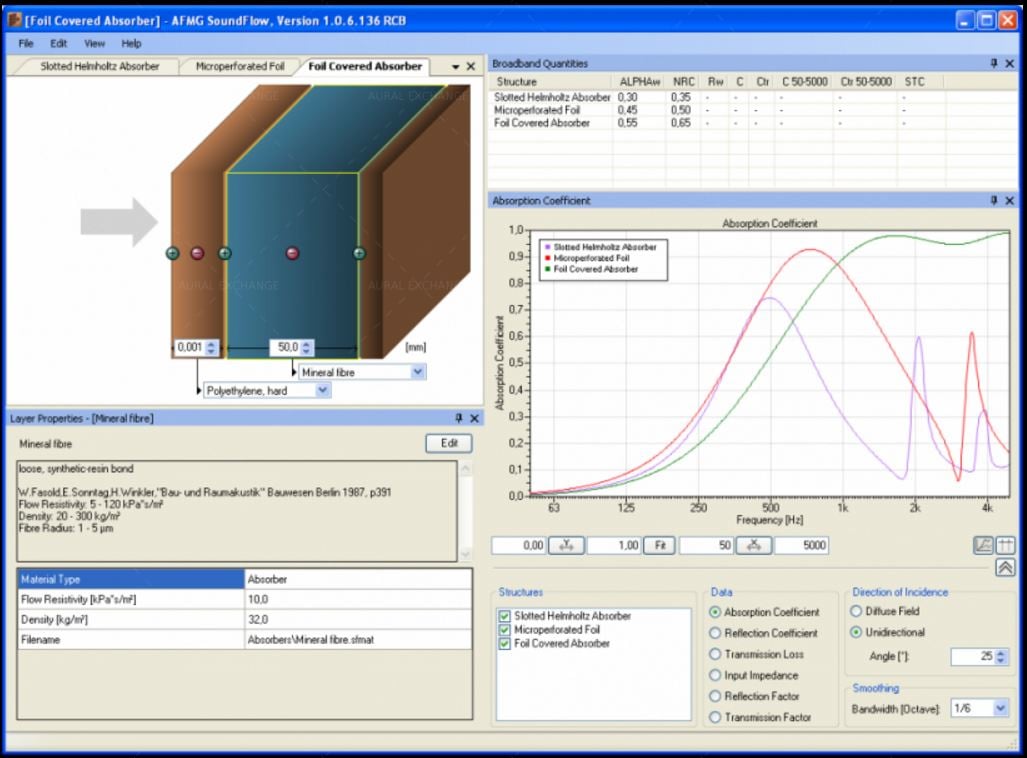
Task: Select the Transmission Loss radio button
Action: tap(715, 654)
